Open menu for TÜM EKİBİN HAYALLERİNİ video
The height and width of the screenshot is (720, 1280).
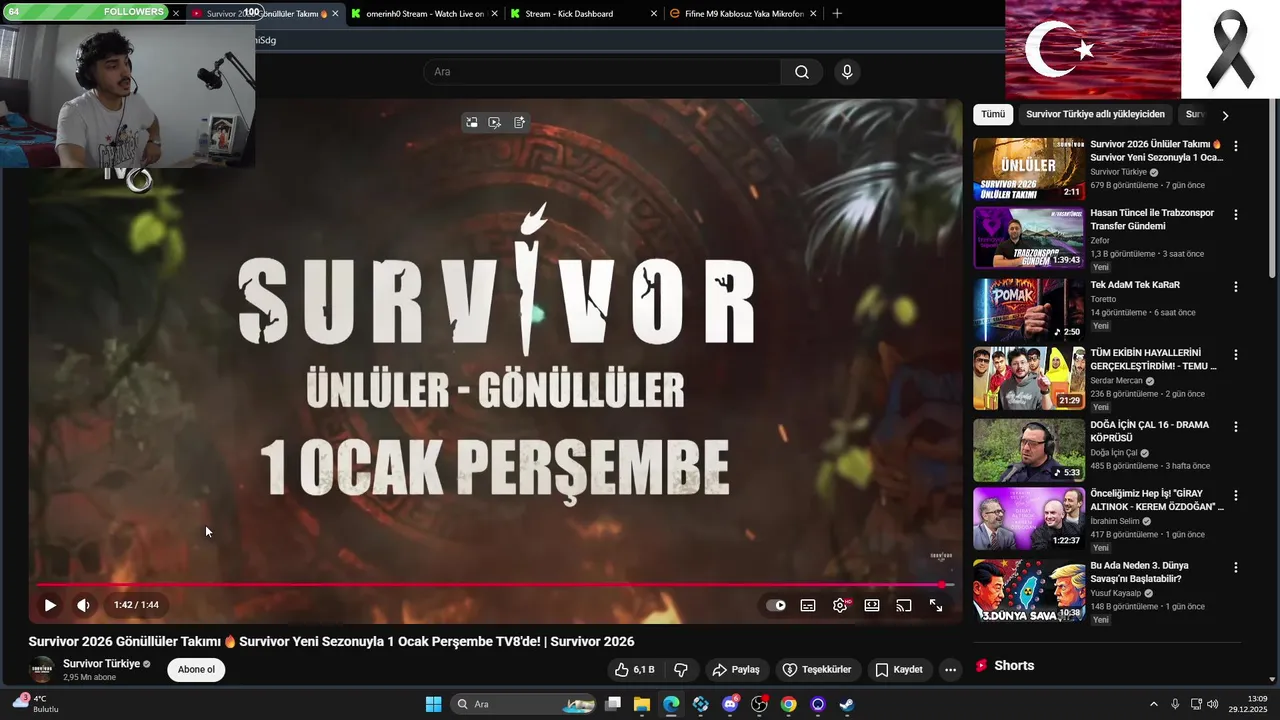(x=1236, y=355)
